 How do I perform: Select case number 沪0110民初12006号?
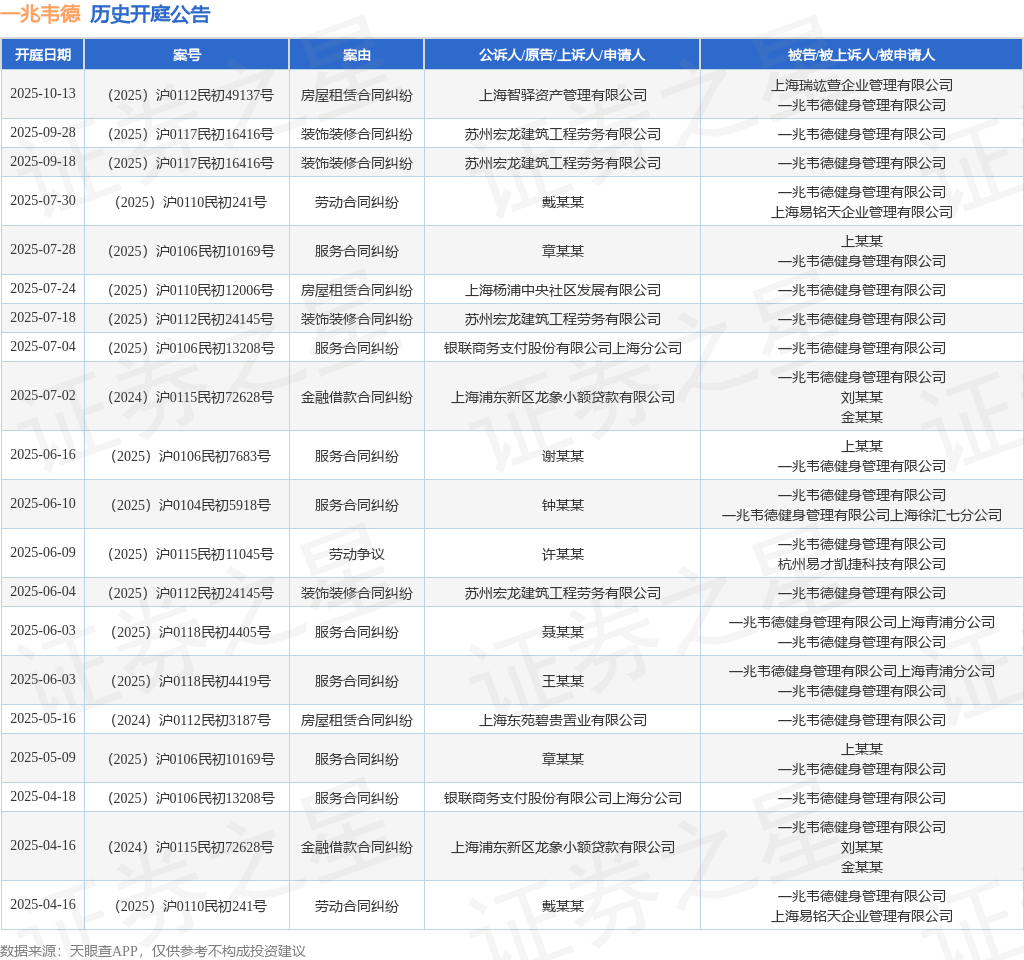coord(191,290)
